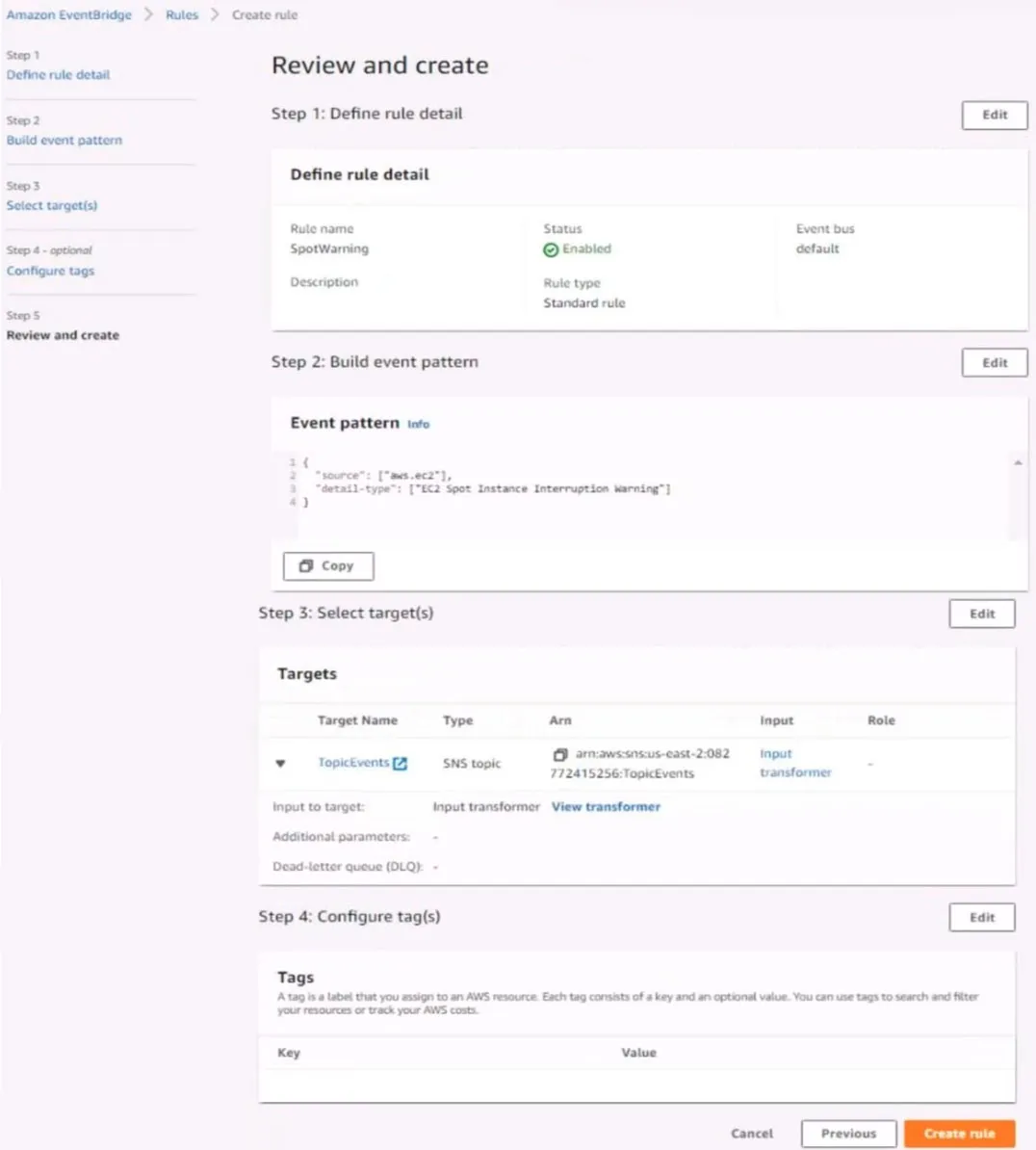The height and width of the screenshot is (1150, 1036).
Task: Edit Step 2 Build event pattern
Action: pos(995,363)
